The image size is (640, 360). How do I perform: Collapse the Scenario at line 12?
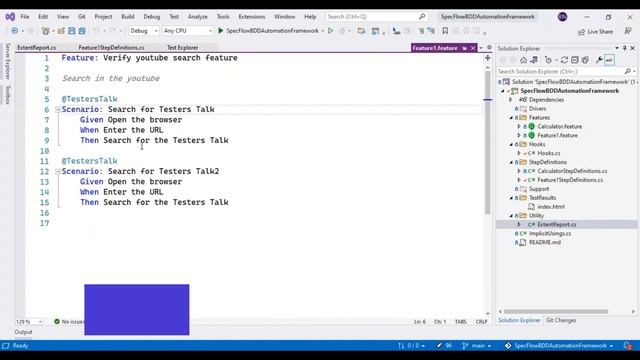pos(58,171)
